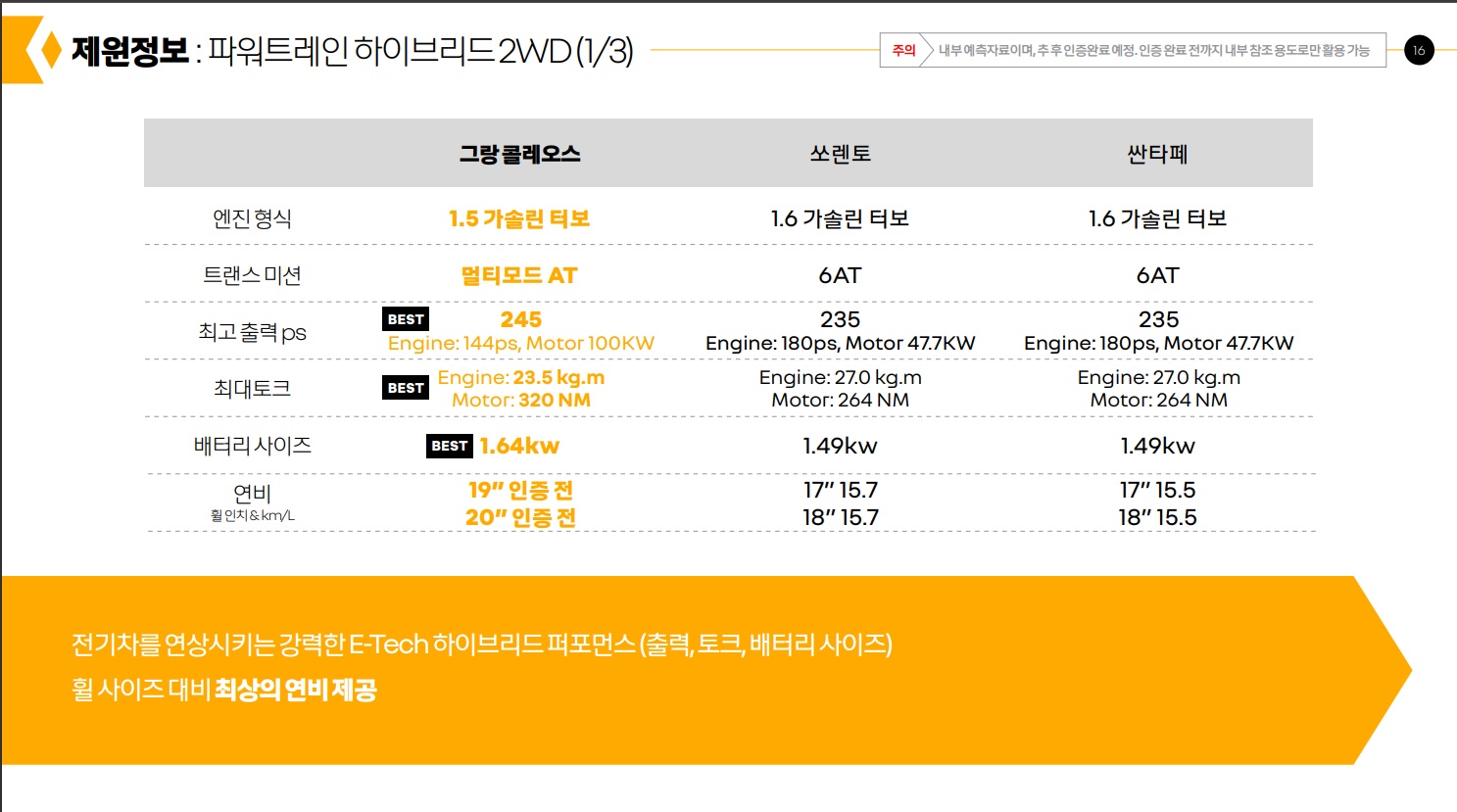Viewport: 1457px width, 812px height.
Task: Click 싼타페's 235 output value
Action: coord(1159,319)
